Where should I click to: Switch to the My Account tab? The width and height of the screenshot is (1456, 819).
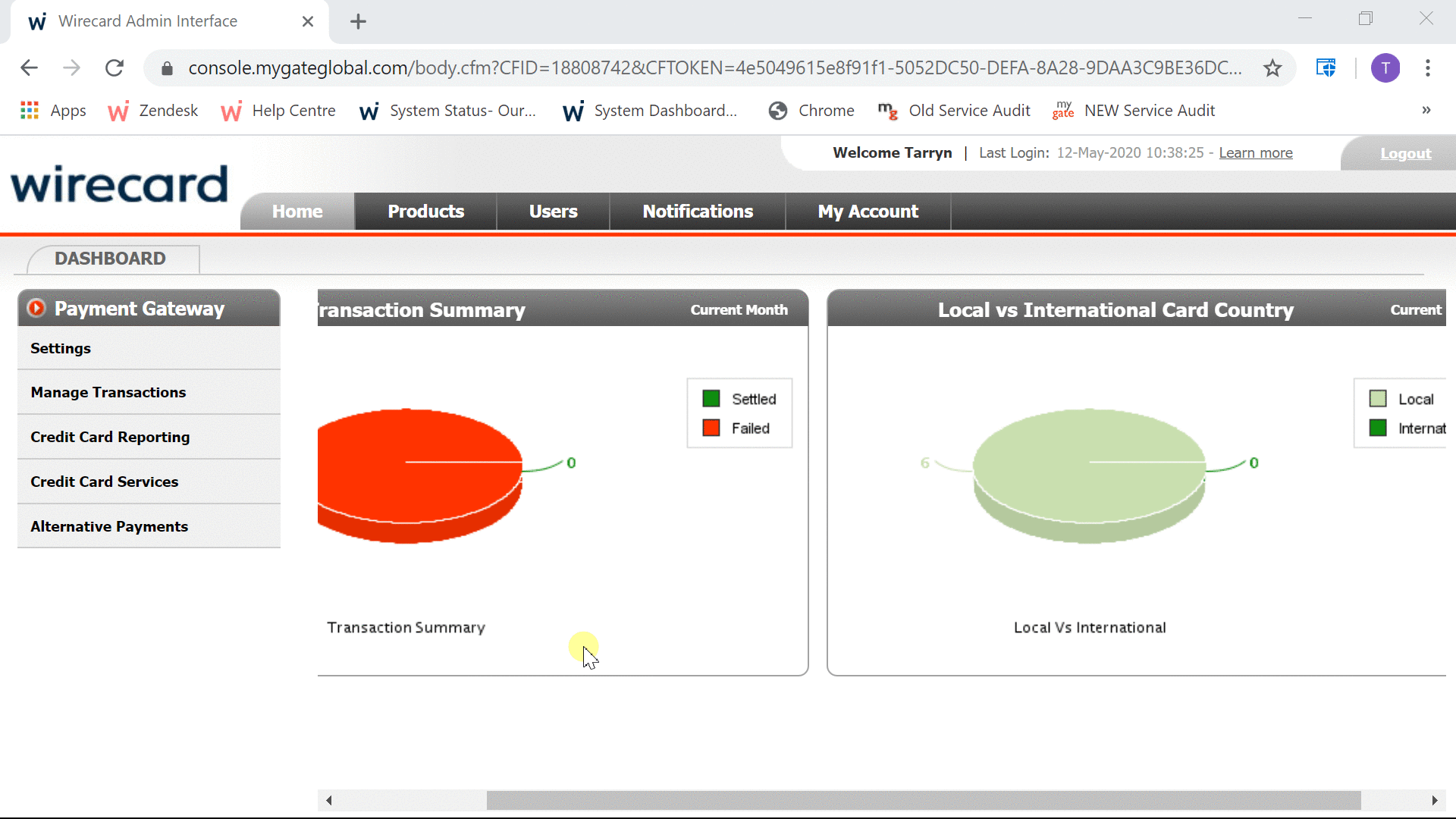tap(868, 212)
